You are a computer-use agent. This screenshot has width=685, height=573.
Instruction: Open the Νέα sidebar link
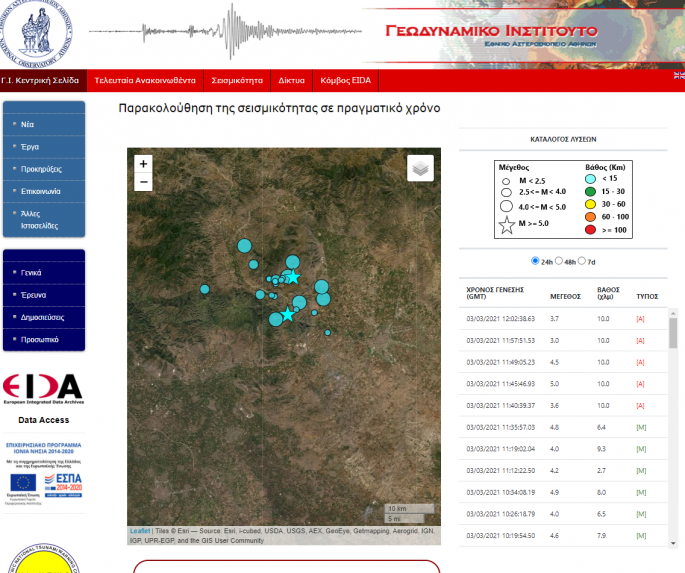pos(28,125)
